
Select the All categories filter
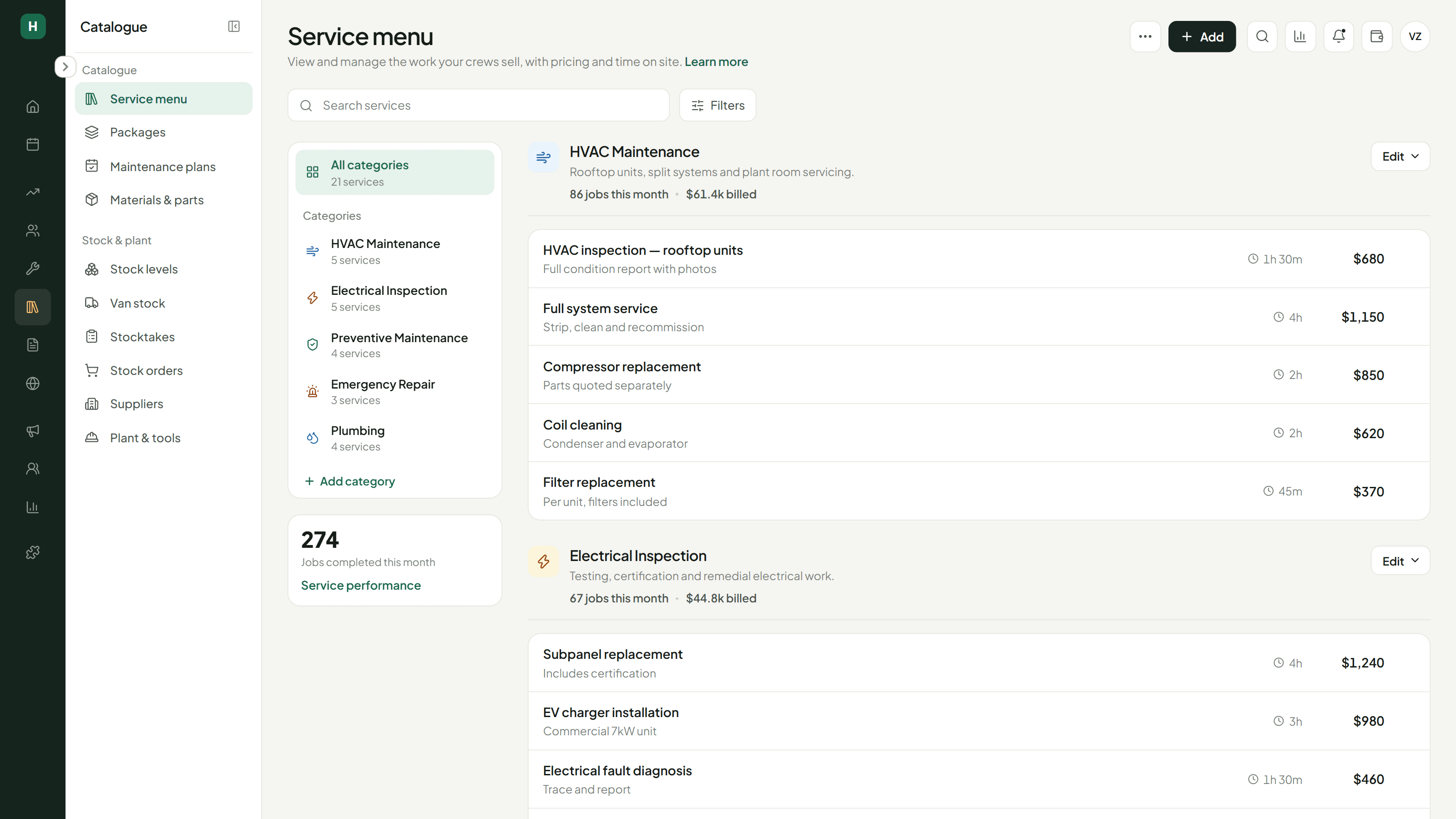click(394, 172)
